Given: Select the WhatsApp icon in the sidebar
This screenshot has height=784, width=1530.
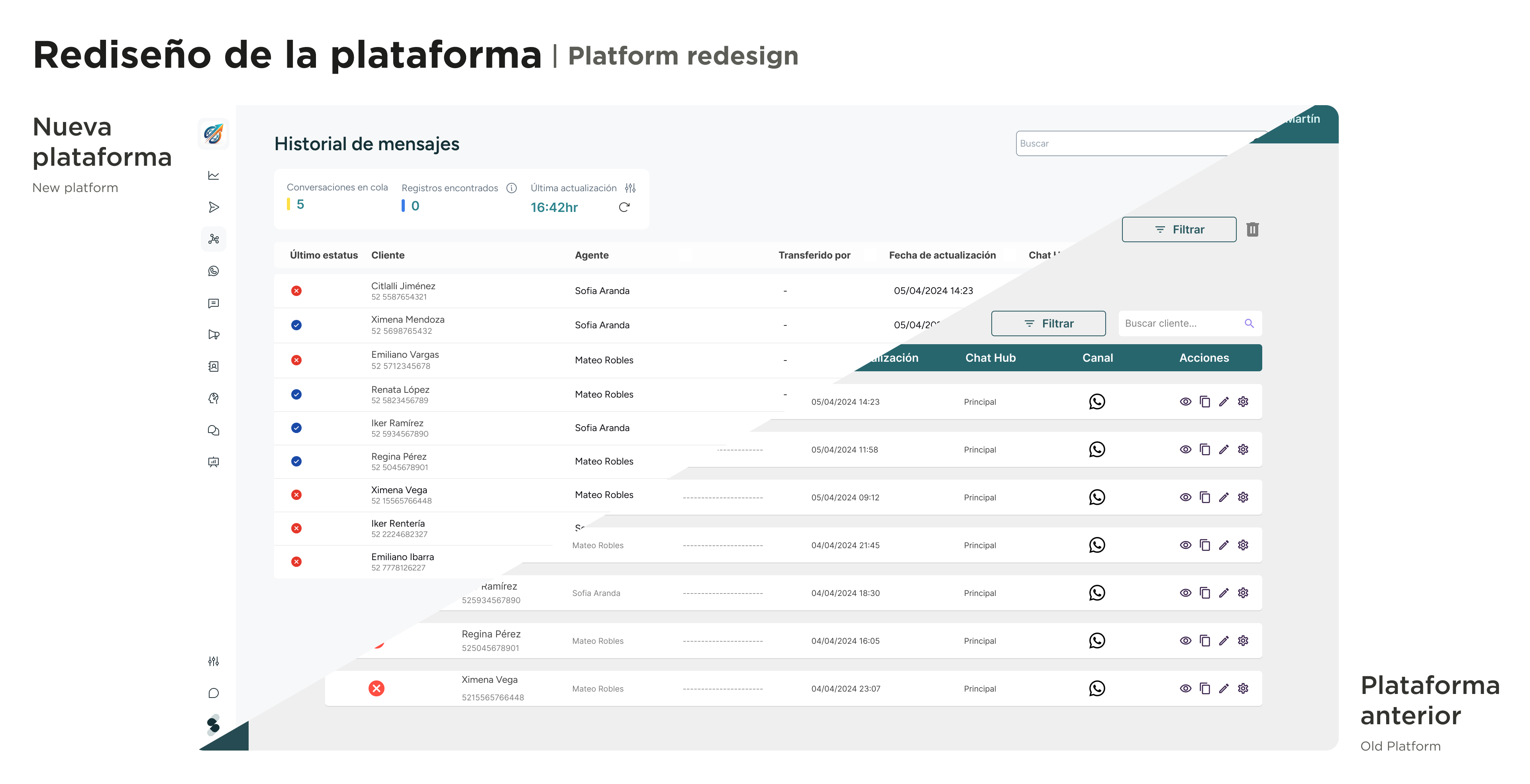Looking at the screenshot, I should pos(214,271).
